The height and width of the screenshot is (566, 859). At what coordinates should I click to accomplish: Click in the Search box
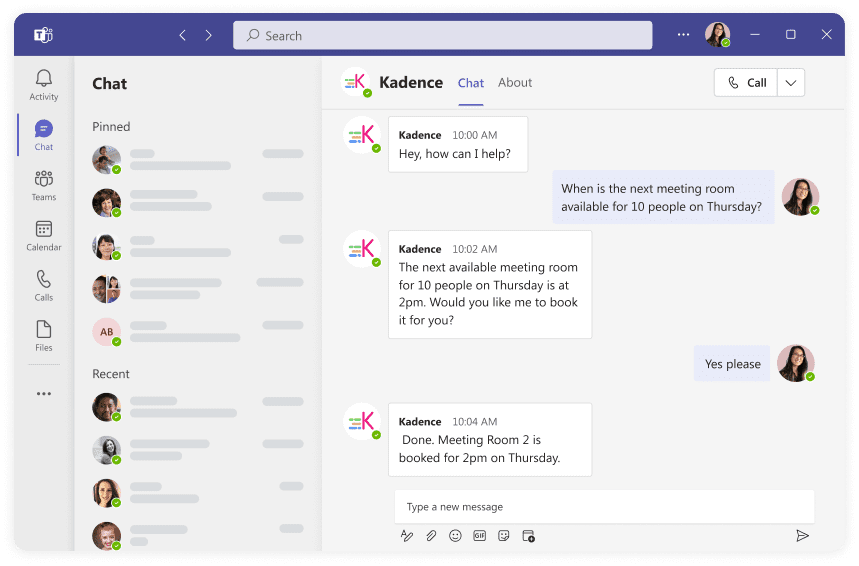pos(443,36)
